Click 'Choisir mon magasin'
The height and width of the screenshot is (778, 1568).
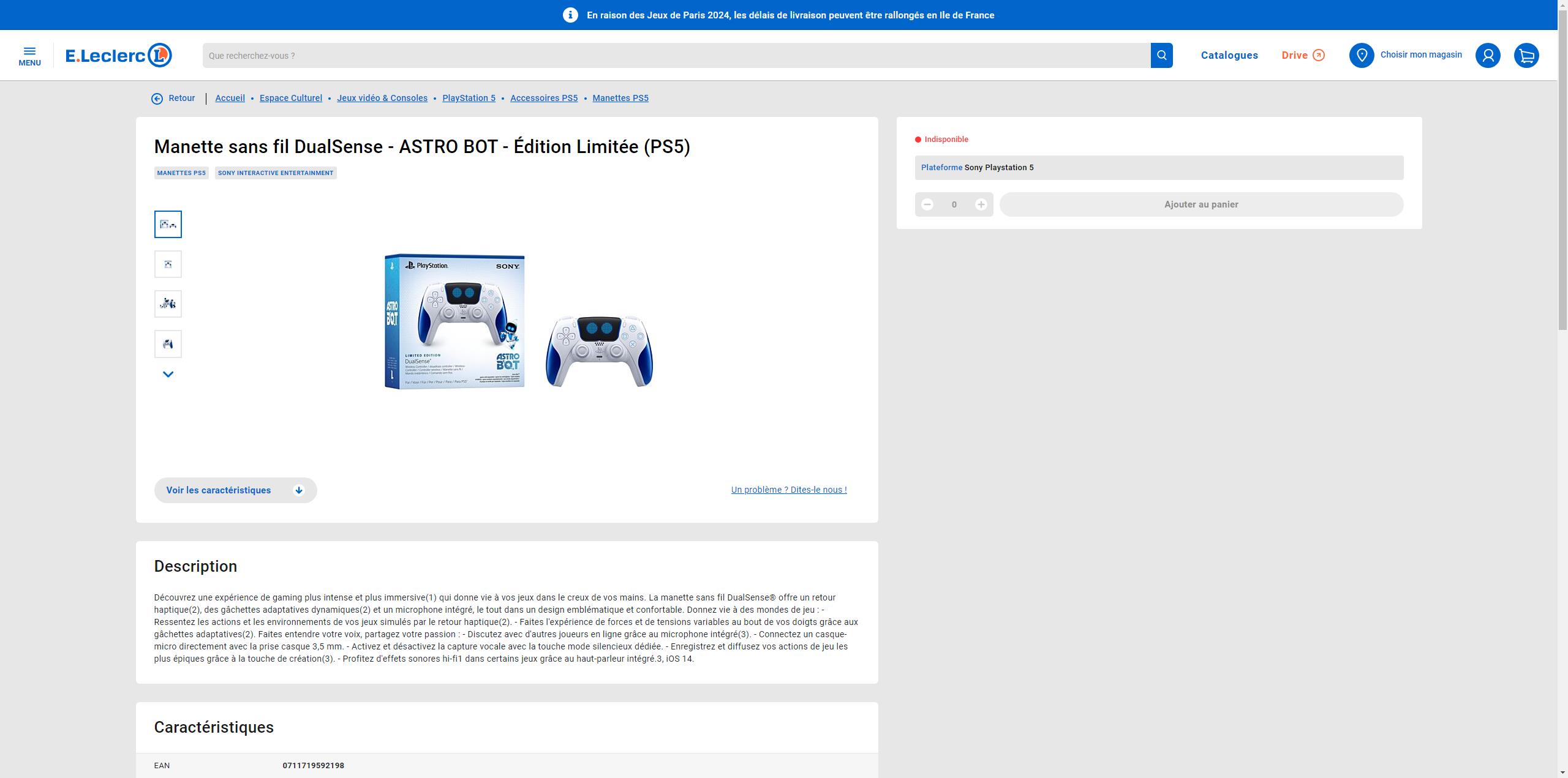pos(1421,54)
